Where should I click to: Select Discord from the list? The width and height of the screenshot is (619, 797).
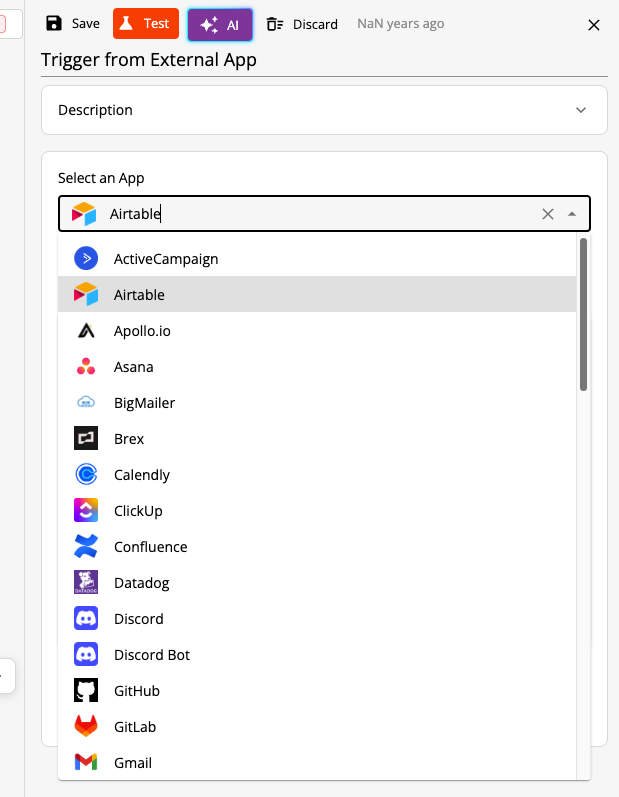[317, 619]
